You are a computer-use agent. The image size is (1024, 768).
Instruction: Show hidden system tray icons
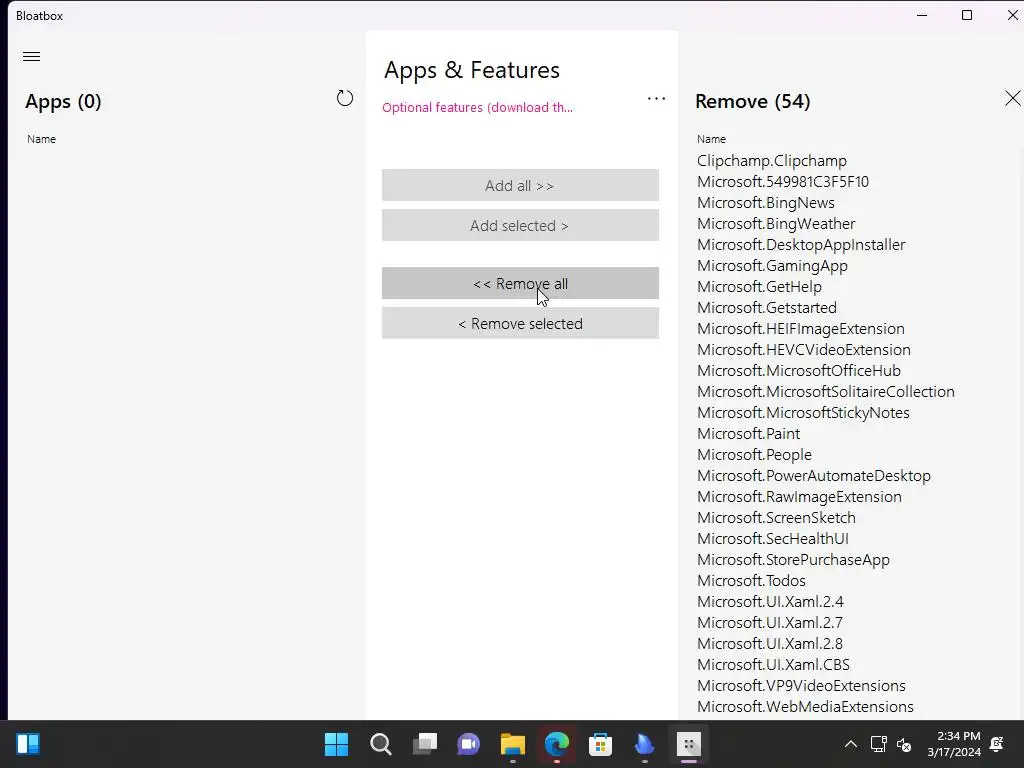pyautogui.click(x=851, y=744)
